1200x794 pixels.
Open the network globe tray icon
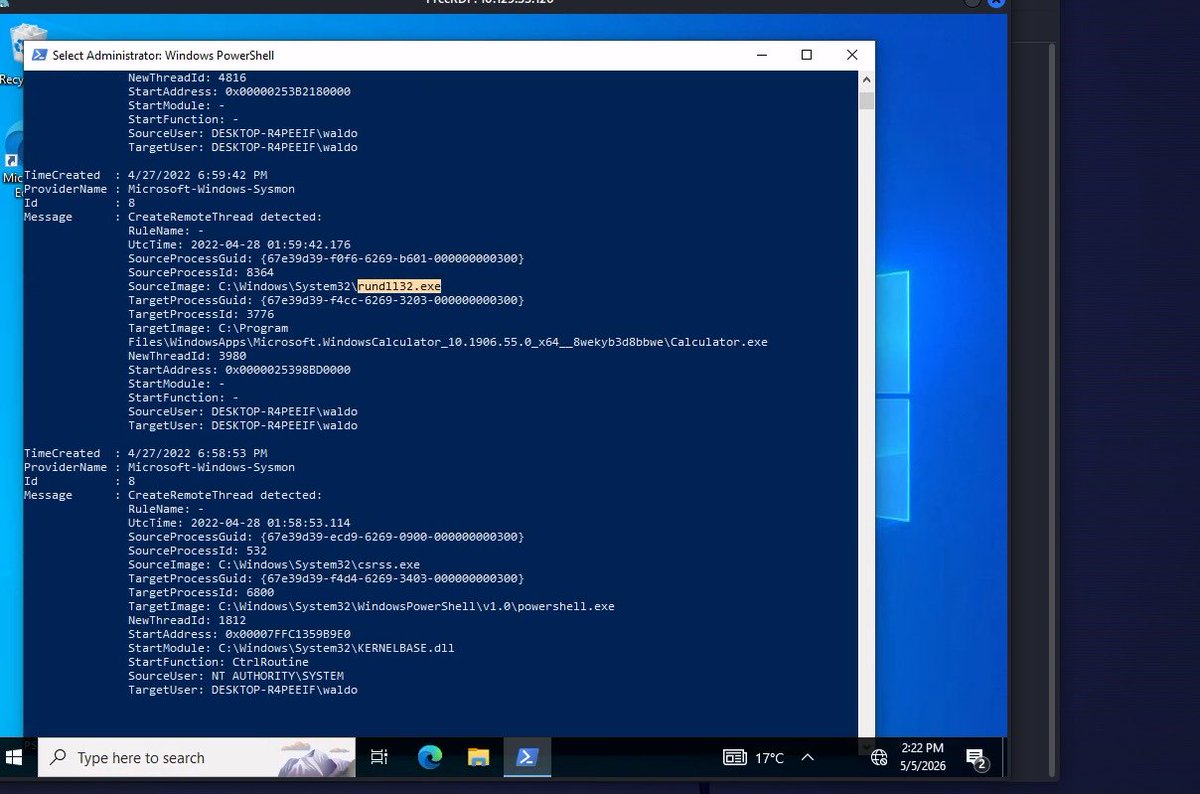[x=879, y=758]
